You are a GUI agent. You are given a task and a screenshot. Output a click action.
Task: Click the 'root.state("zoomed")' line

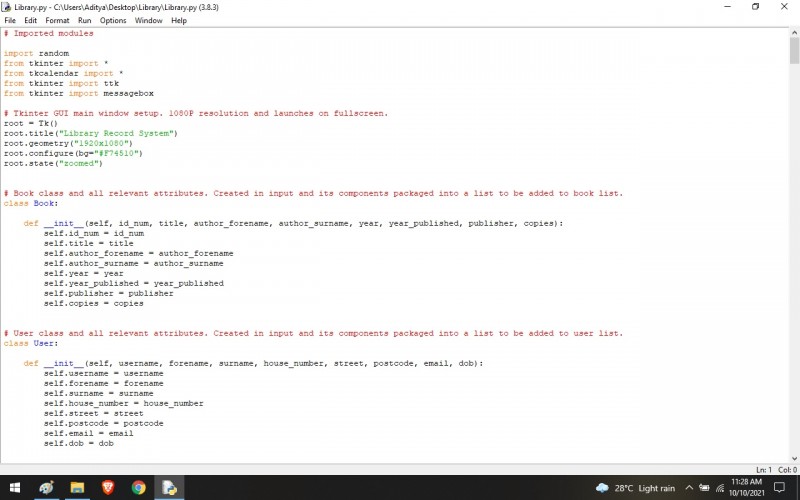pos(53,163)
